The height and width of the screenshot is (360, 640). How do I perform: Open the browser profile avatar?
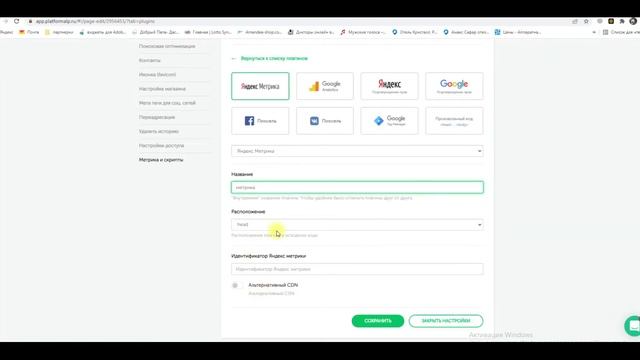point(633,21)
